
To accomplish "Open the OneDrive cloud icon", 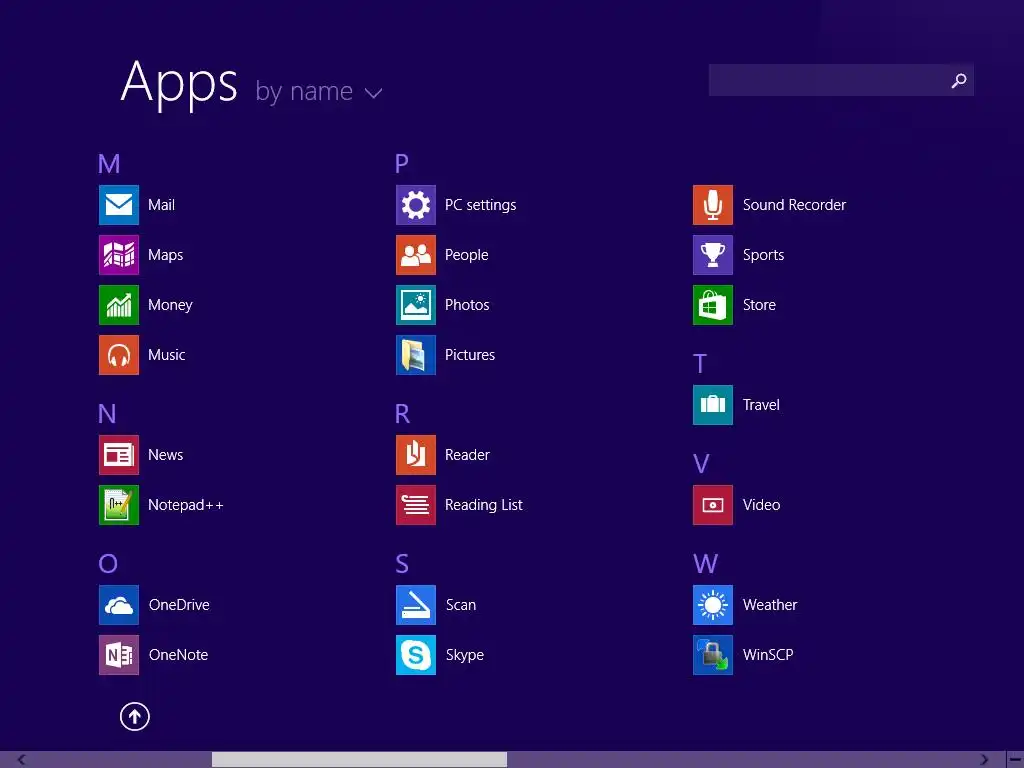I will [119, 605].
